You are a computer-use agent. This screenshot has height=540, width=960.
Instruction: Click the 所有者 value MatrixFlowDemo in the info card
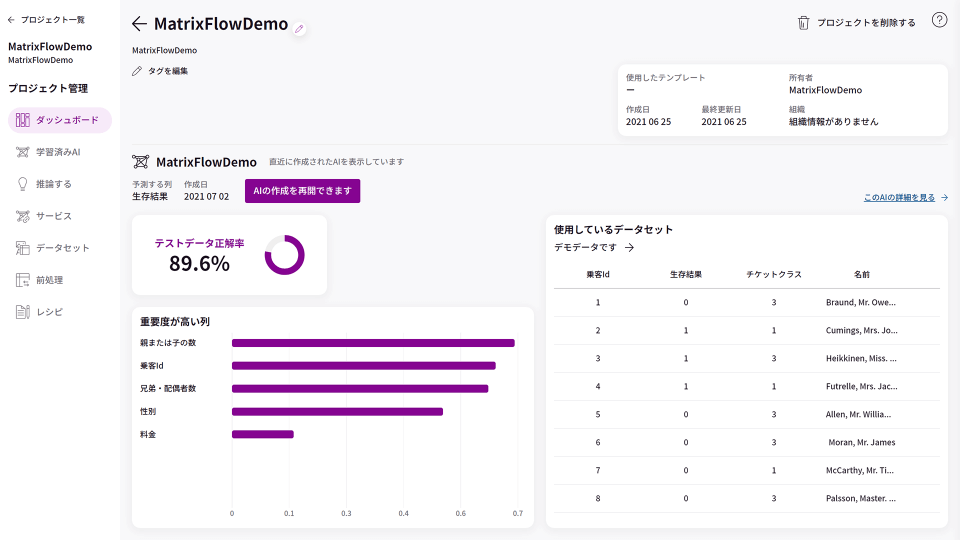pyautogui.click(x=825, y=90)
